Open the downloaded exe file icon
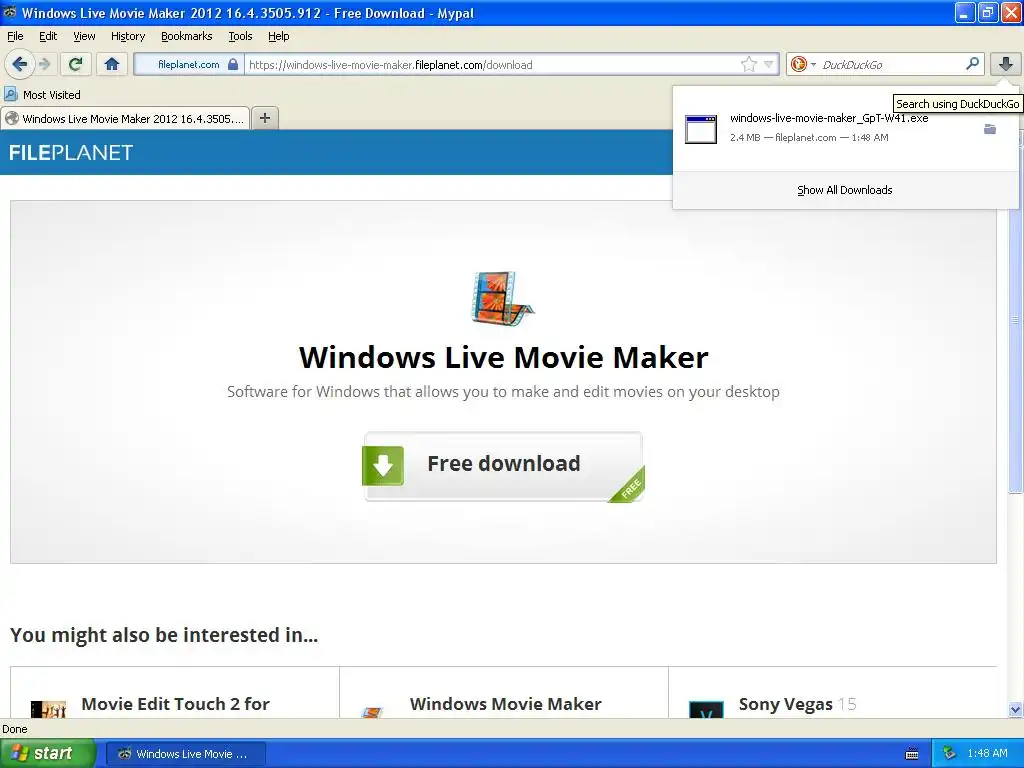The width and height of the screenshot is (1024, 768). click(x=701, y=129)
